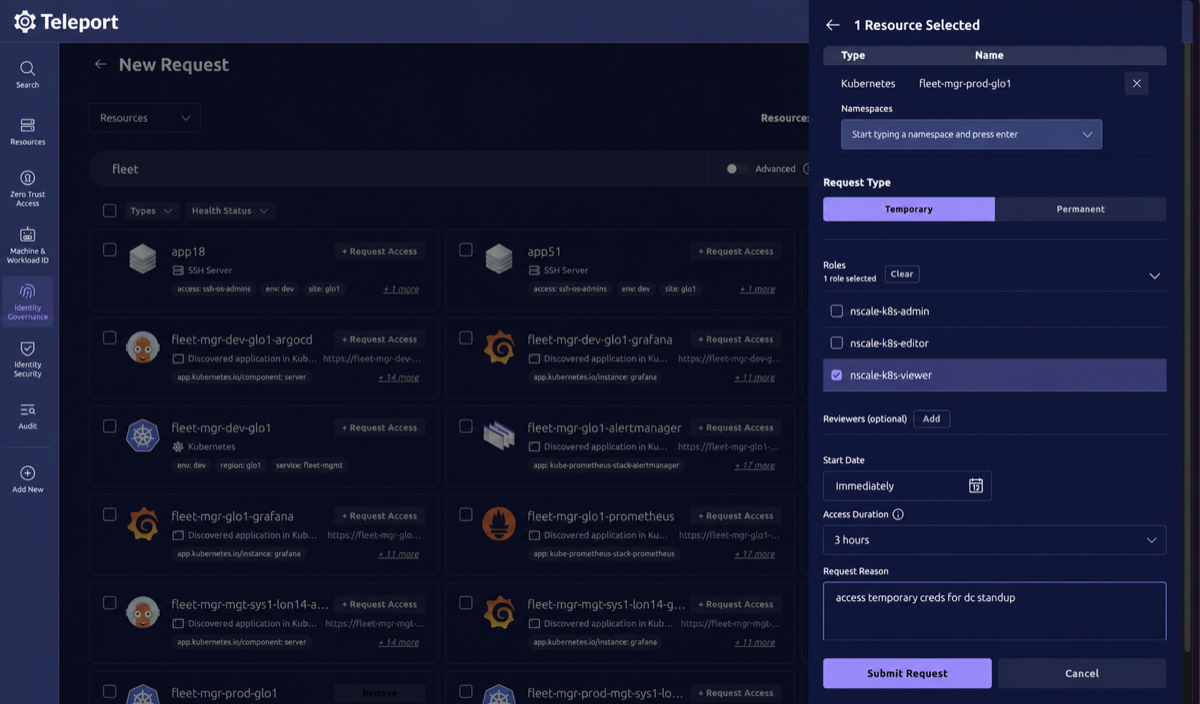
Task: Open the Namespaces combo box
Action: [x=971, y=134]
